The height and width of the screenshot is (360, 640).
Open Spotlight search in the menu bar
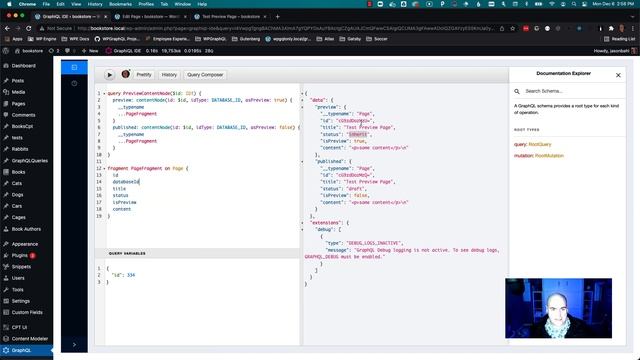tap(574, 4)
